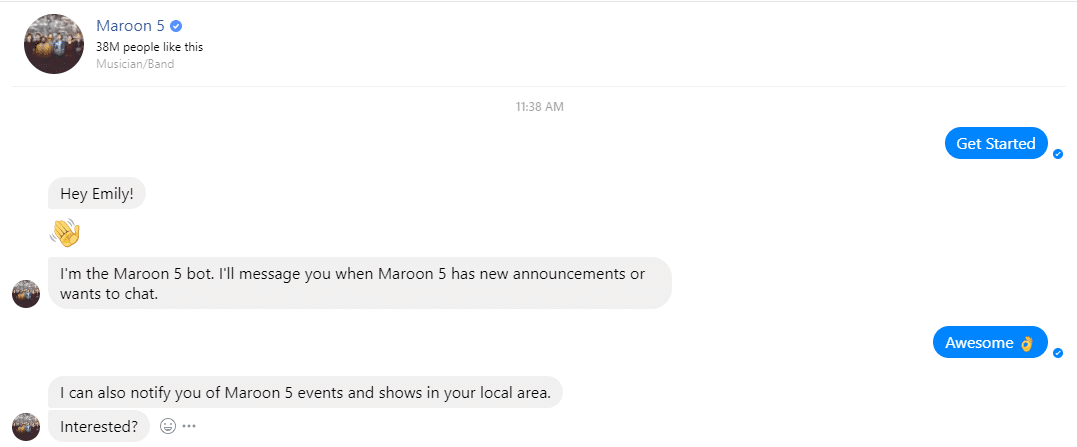Click the Hey Emily! message

point(97,194)
